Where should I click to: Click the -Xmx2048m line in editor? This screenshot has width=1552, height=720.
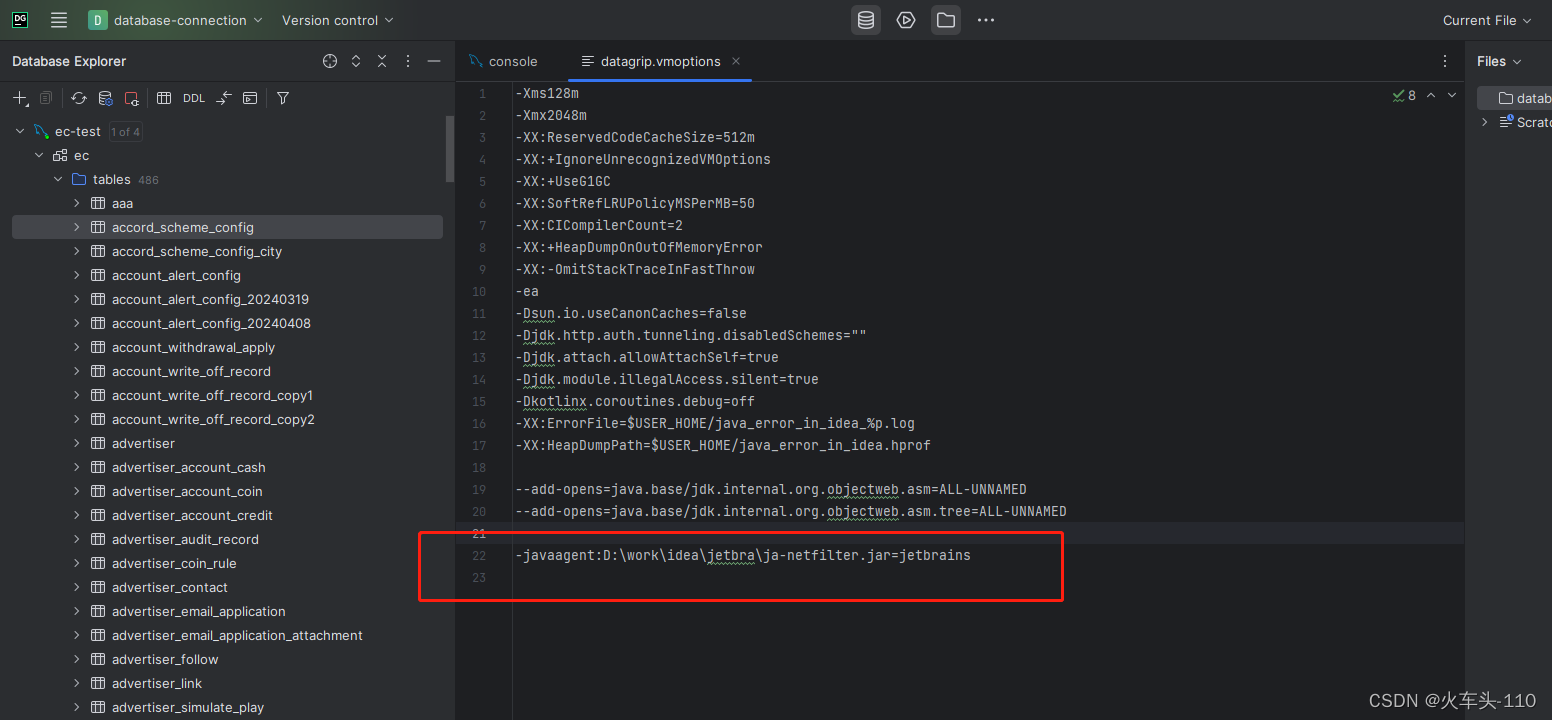[x=551, y=115]
